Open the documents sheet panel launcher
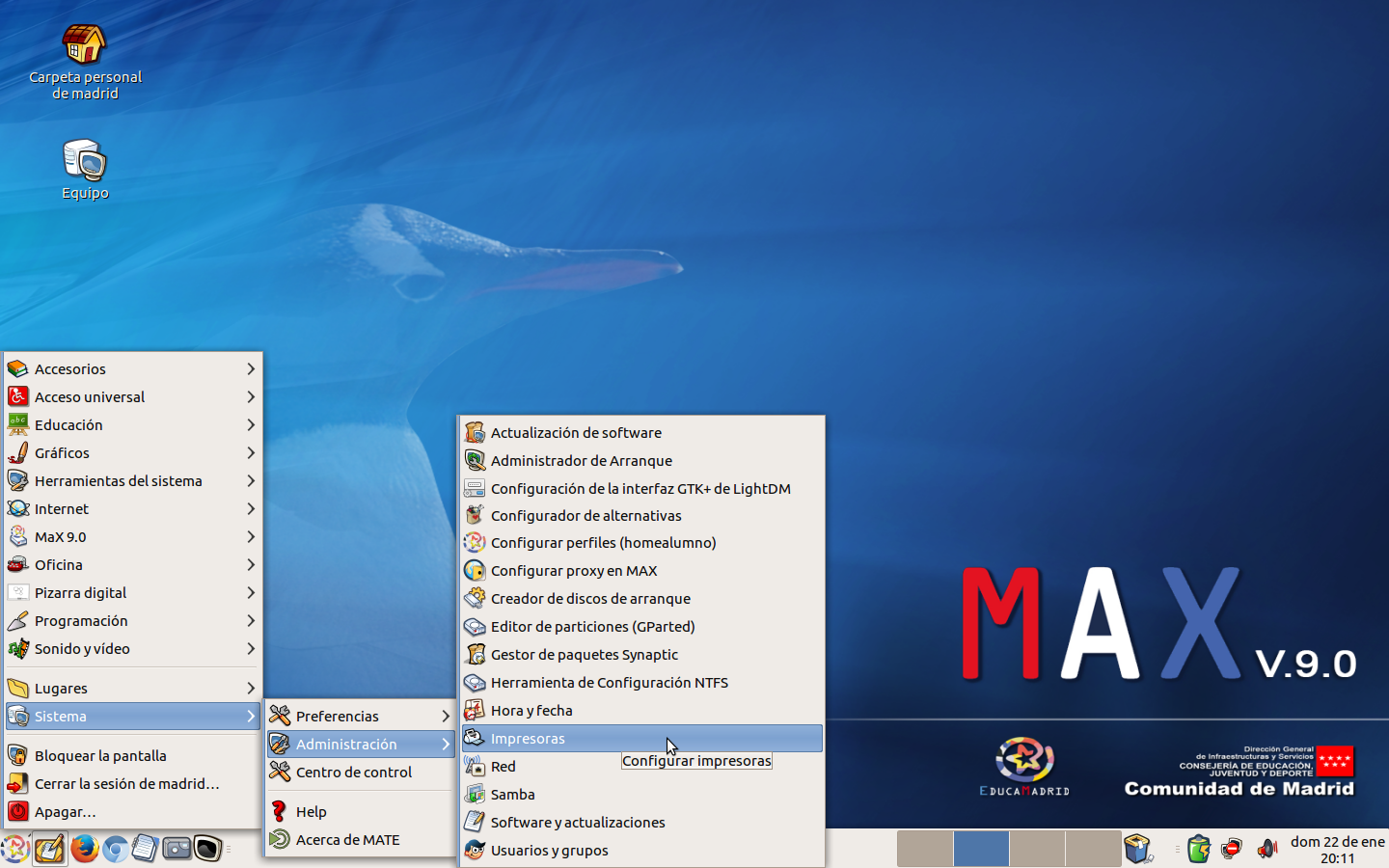This screenshot has width=1389, height=868. (x=145, y=849)
